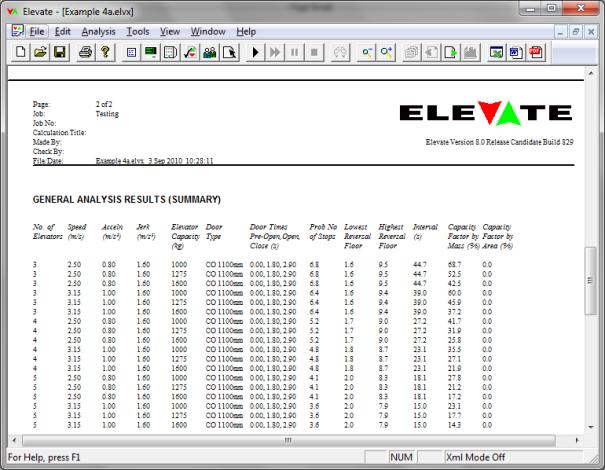Open the Analysis menu
The width and height of the screenshot is (605, 470).
[x=98, y=31]
